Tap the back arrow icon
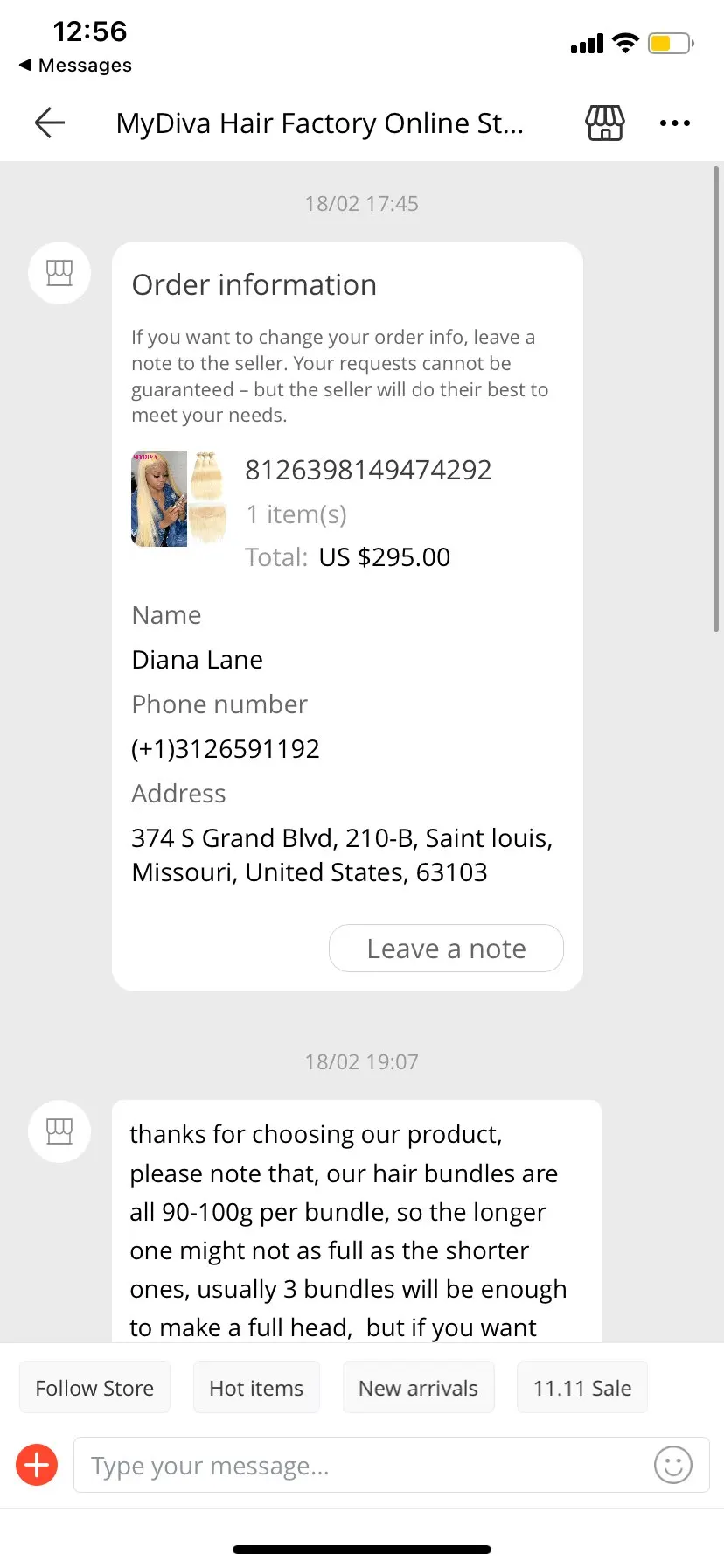 click(50, 123)
